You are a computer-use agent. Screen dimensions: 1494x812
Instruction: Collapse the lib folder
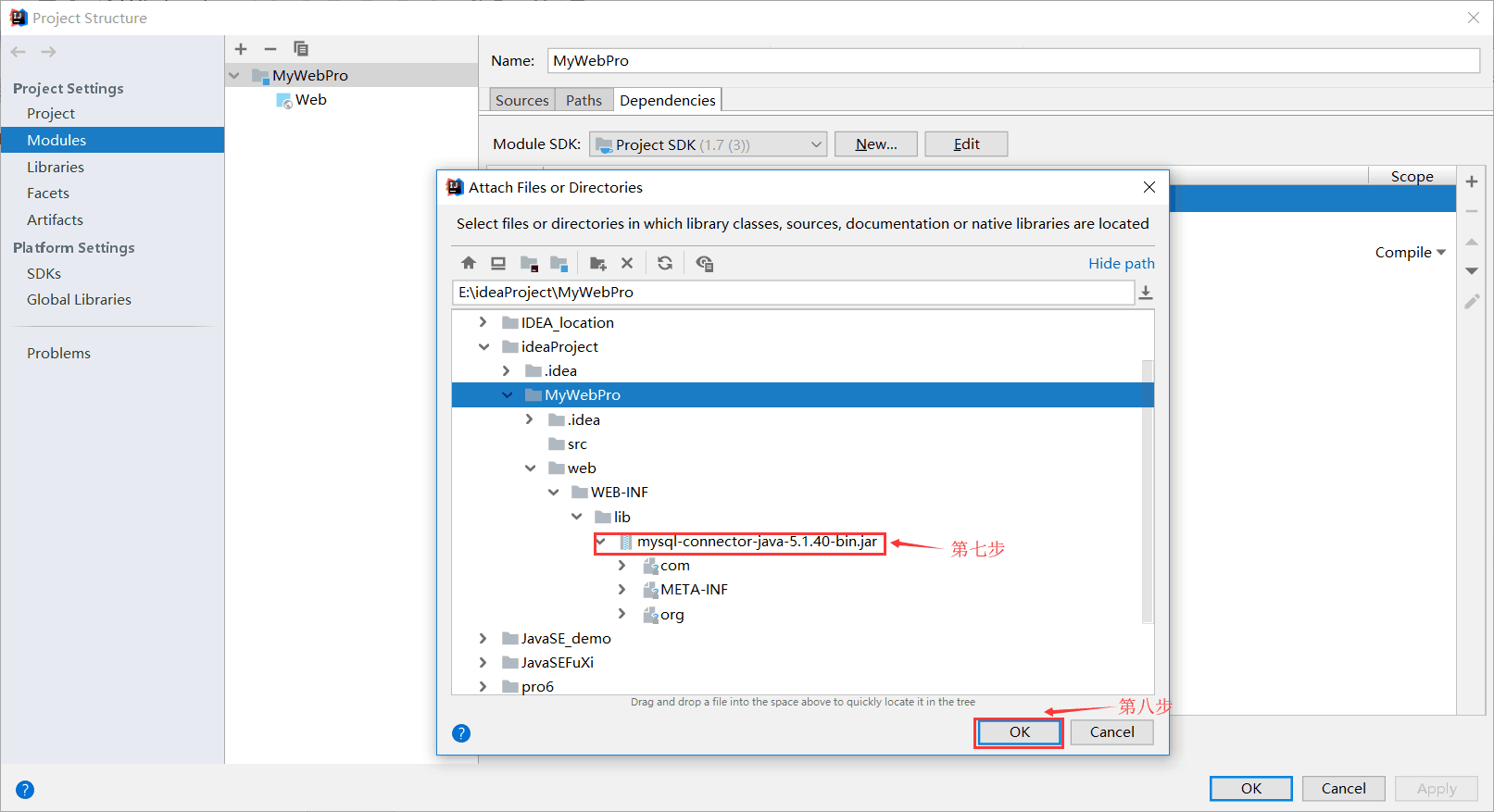(576, 517)
